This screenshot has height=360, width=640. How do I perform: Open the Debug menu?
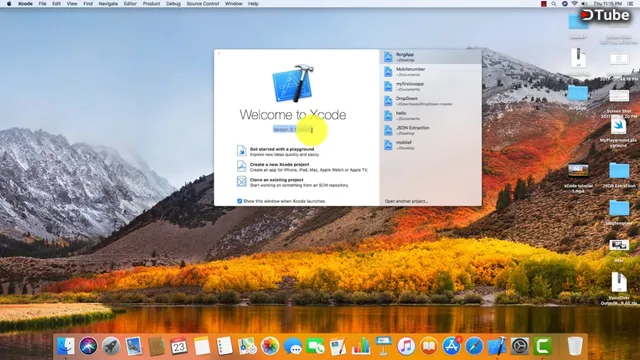point(173,4)
